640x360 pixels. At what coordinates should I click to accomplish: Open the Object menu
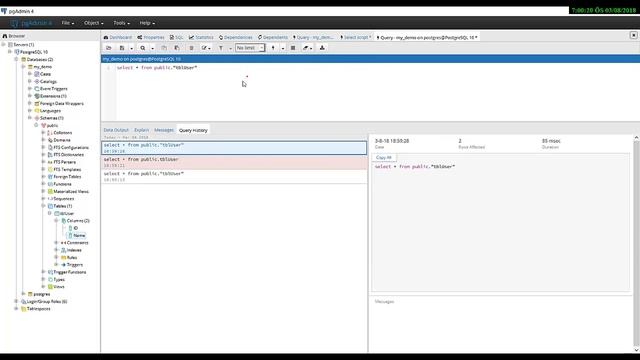[93, 23]
